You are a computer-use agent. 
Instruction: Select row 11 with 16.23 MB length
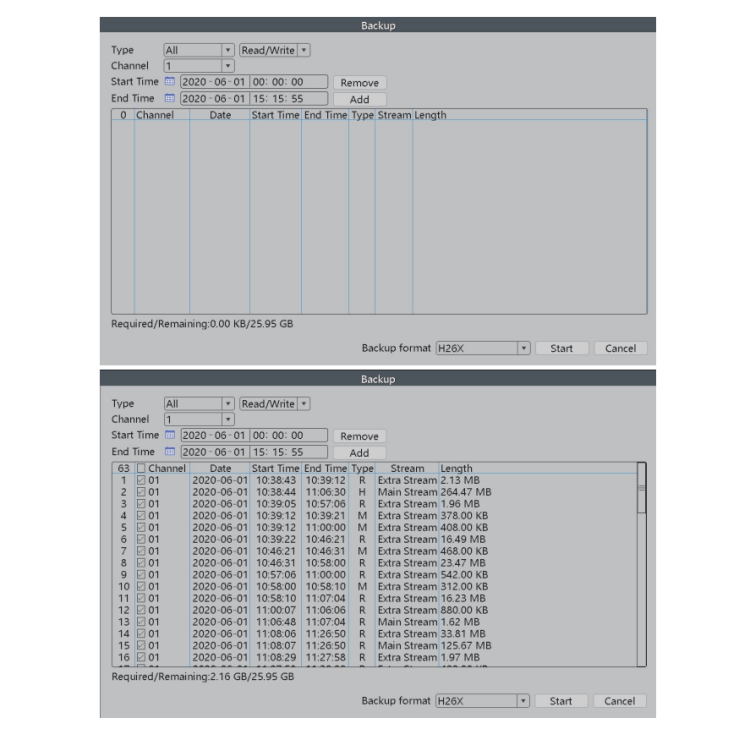tap(375, 598)
